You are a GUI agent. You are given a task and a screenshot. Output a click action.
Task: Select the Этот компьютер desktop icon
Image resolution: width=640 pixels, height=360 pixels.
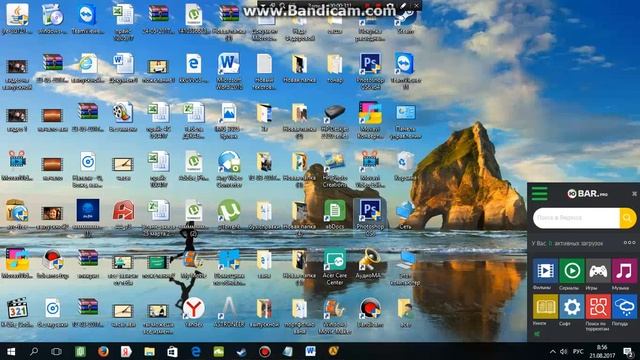coord(405,267)
